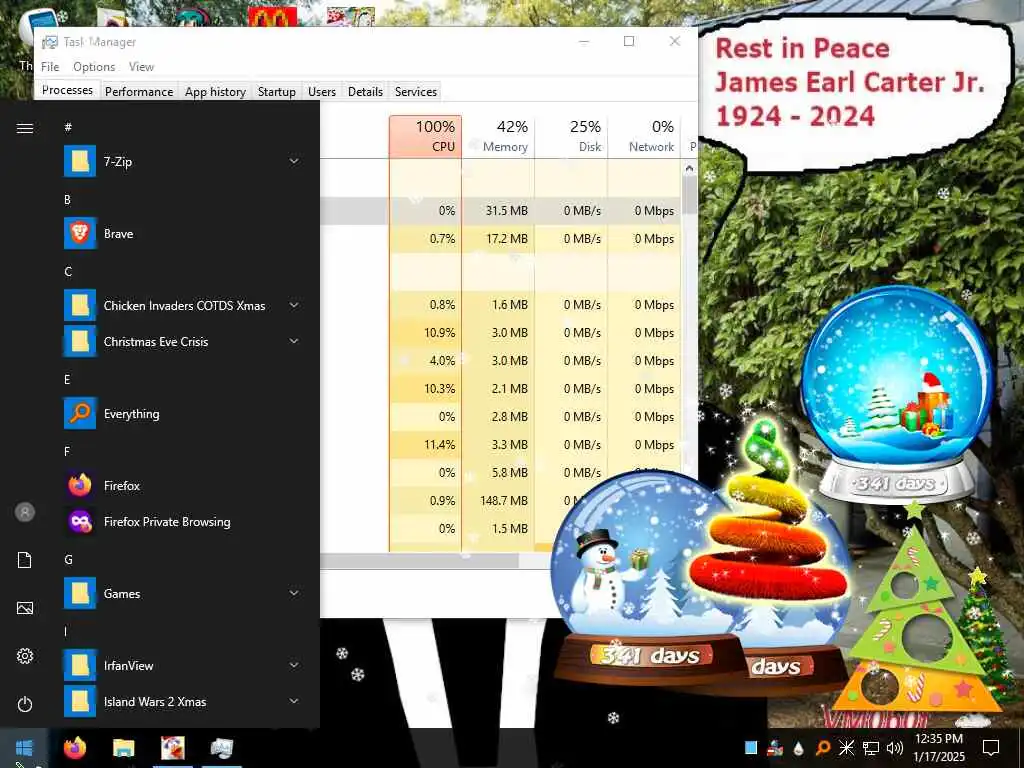Click the Task Manager taskbar icon
Viewport: 1024px width, 768px height.
click(x=222, y=748)
